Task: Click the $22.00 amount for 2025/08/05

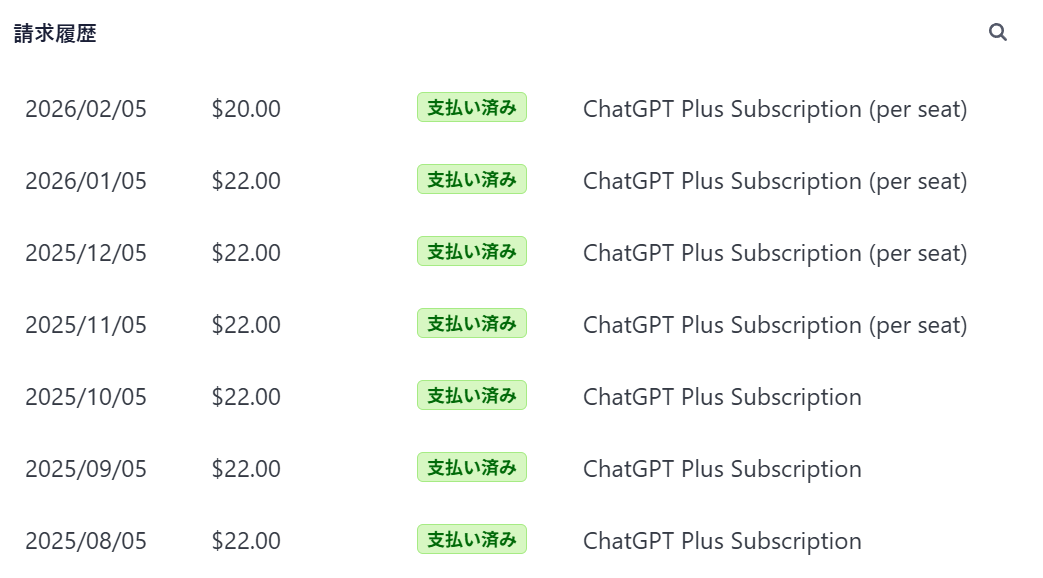Action: [x=246, y=541]
